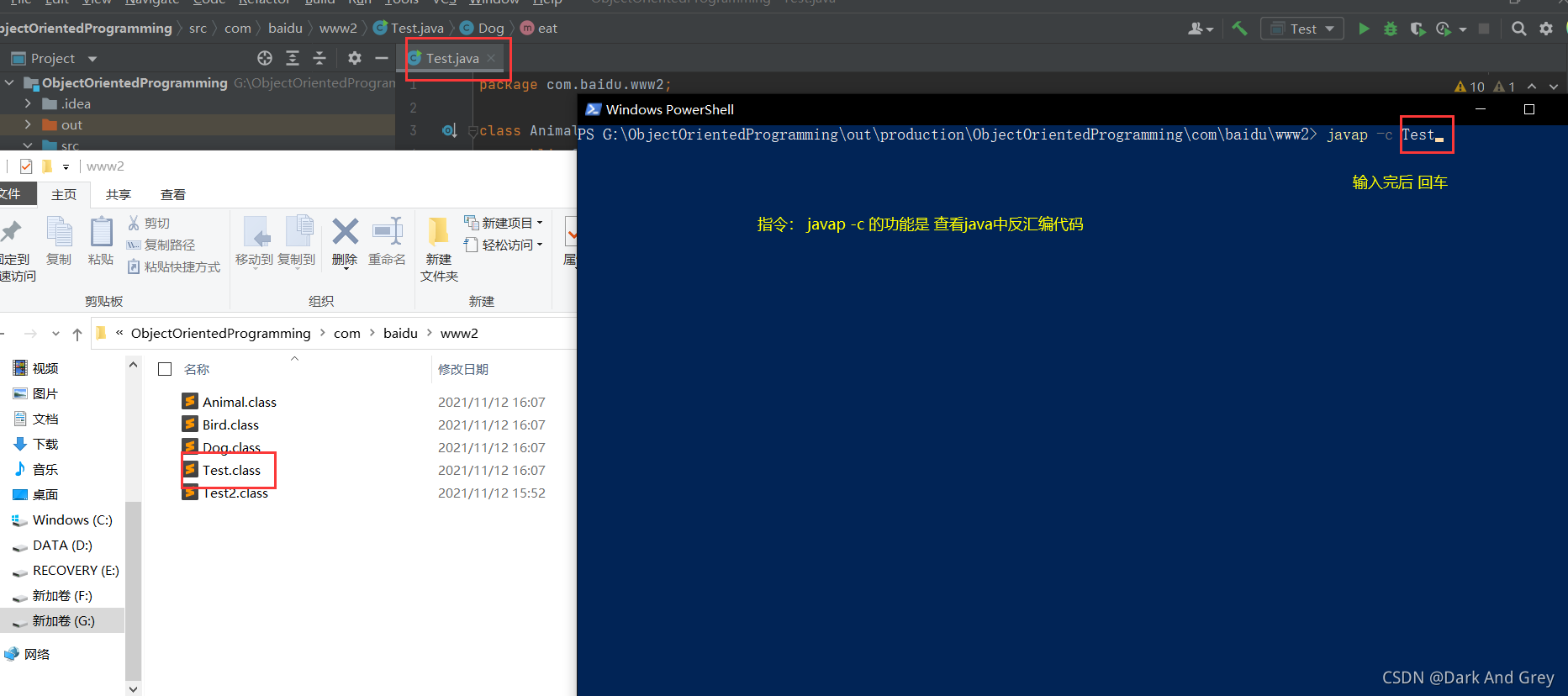Open recent locations dropdown in Explorer navigation
The width and height of the screenshot is (1568, 696).
tap(55, 334)
